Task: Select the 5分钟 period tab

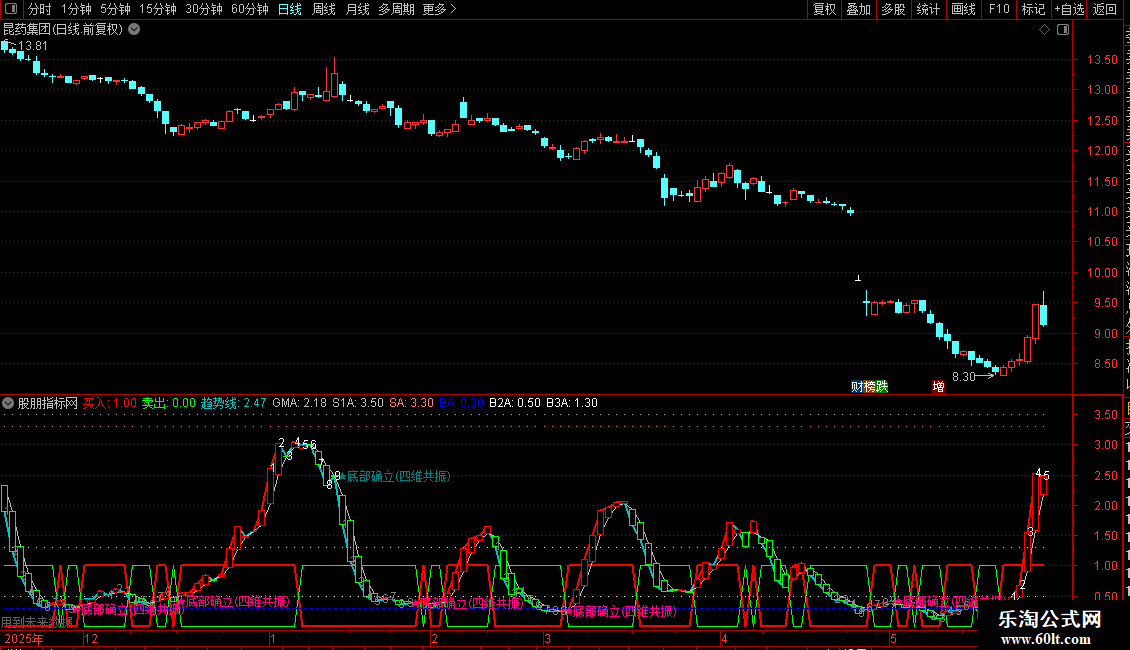Action: pos(115,9)
